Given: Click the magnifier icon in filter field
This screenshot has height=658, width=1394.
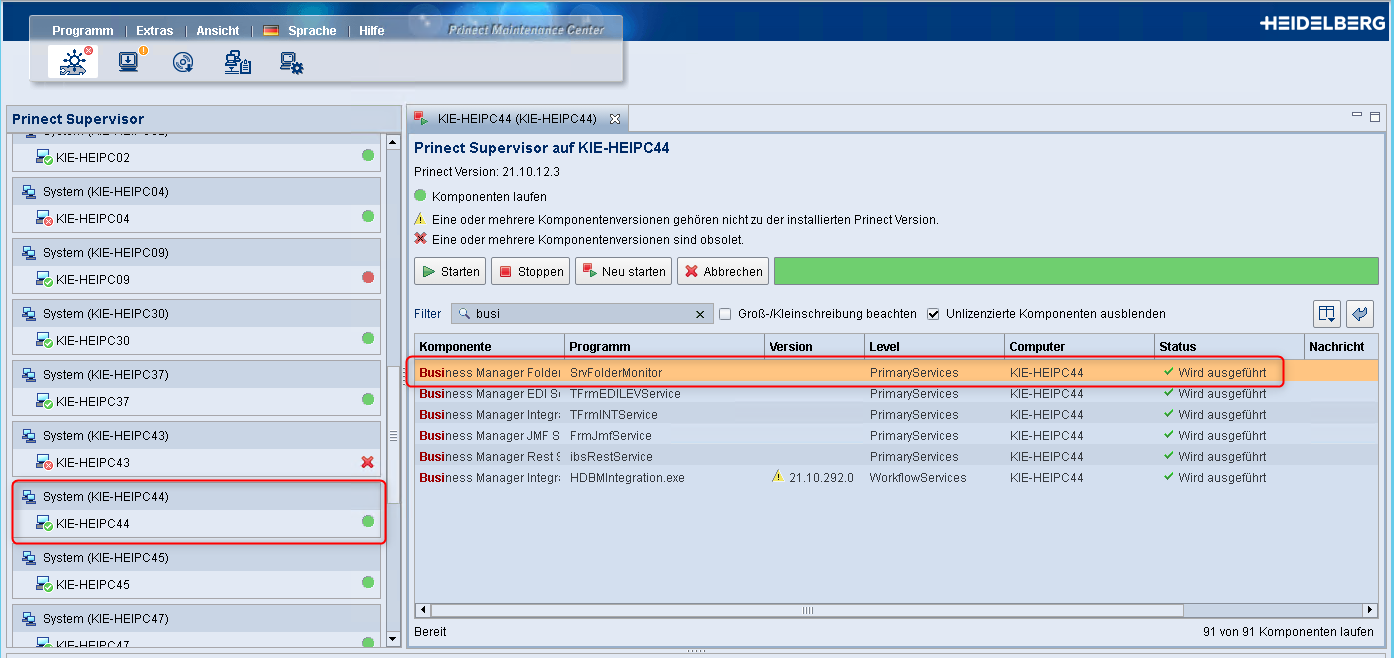Looking at the screenshot, I should pos(463,314).
